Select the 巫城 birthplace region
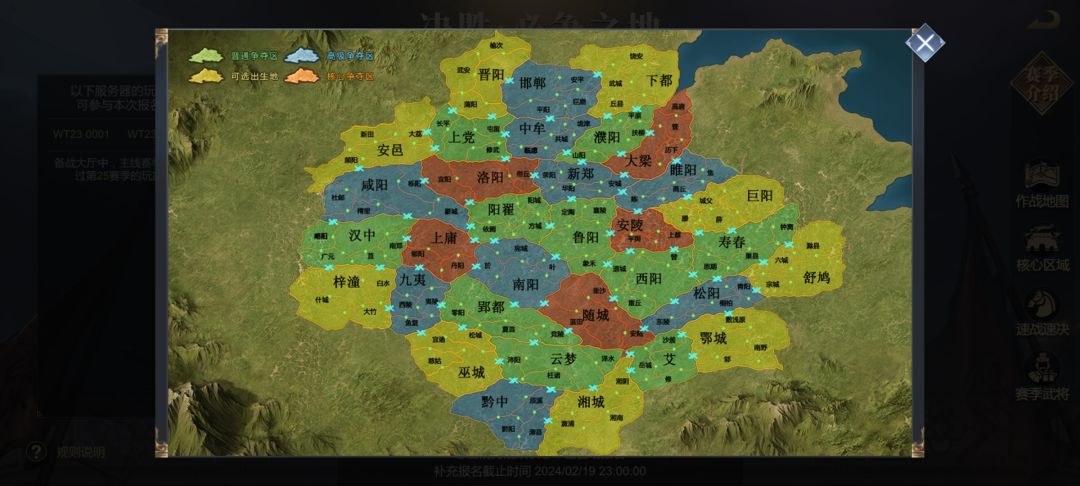The image size is (1080, 486). 472,372
